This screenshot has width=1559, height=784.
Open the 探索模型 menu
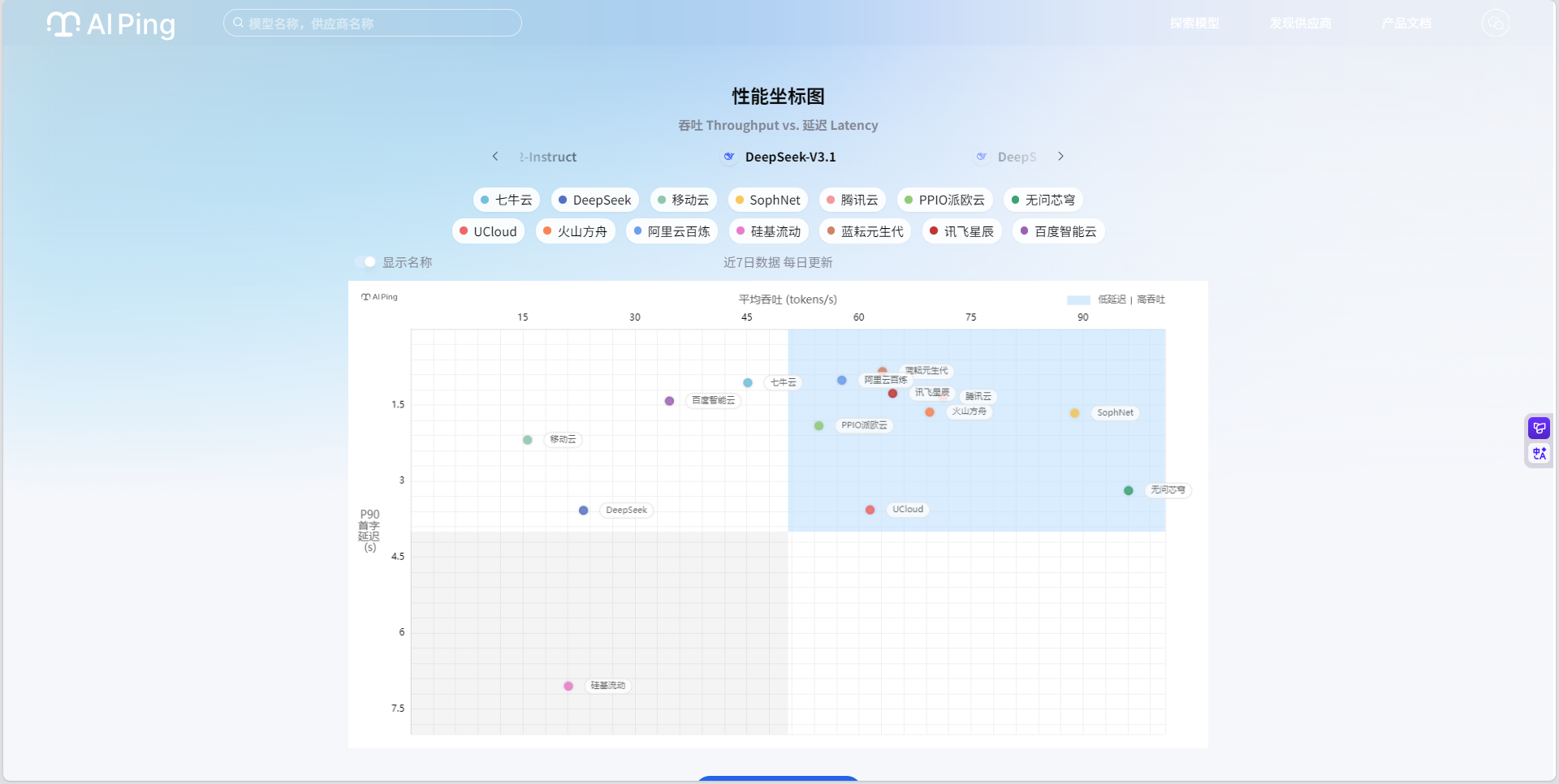(x=1194, y=23)
